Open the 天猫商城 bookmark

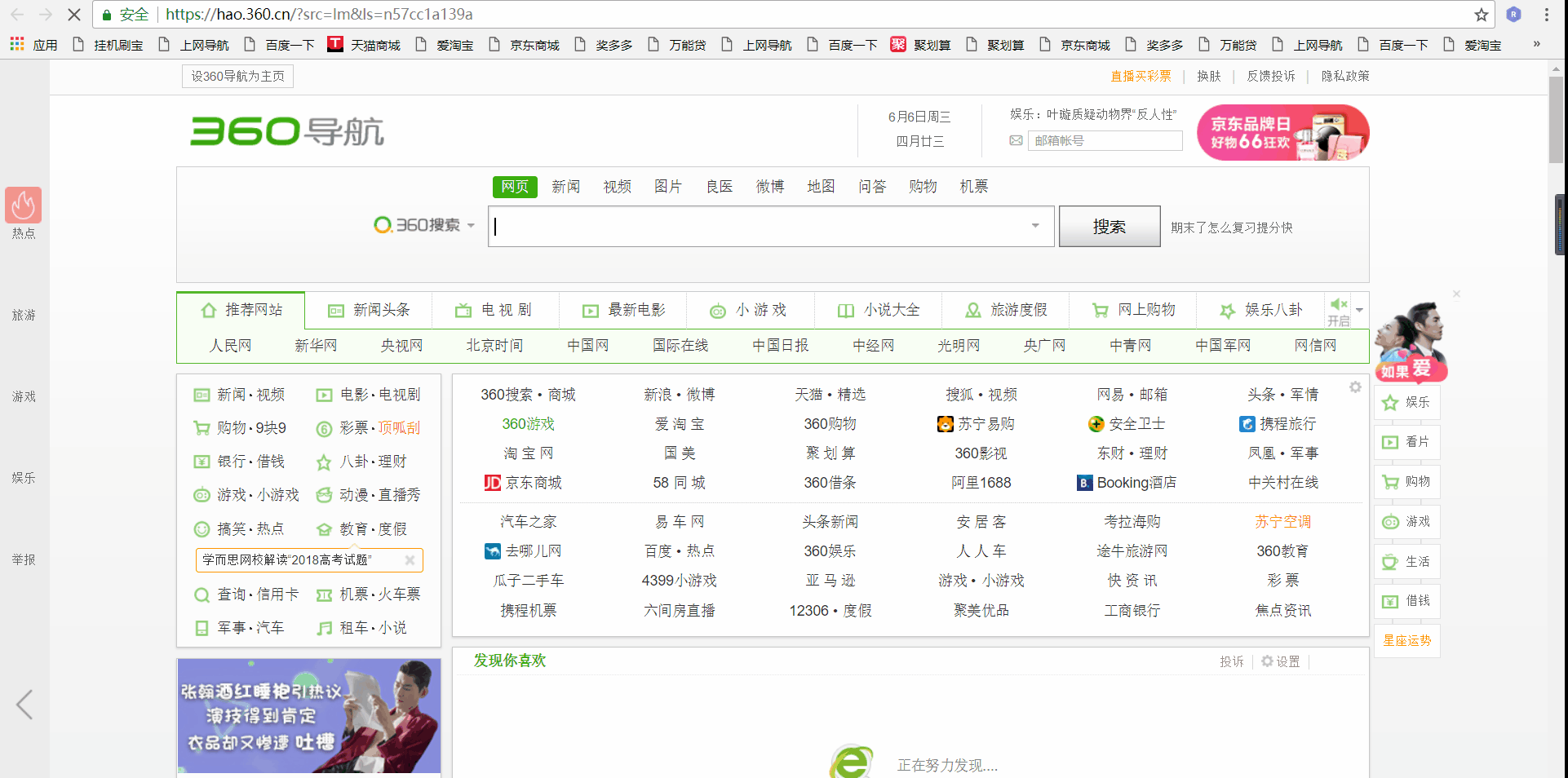point(364,45)
